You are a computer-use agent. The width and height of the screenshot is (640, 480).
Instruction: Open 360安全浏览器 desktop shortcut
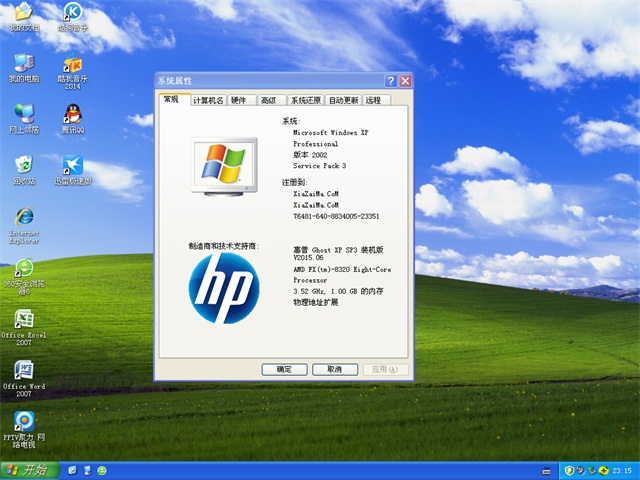23,270
